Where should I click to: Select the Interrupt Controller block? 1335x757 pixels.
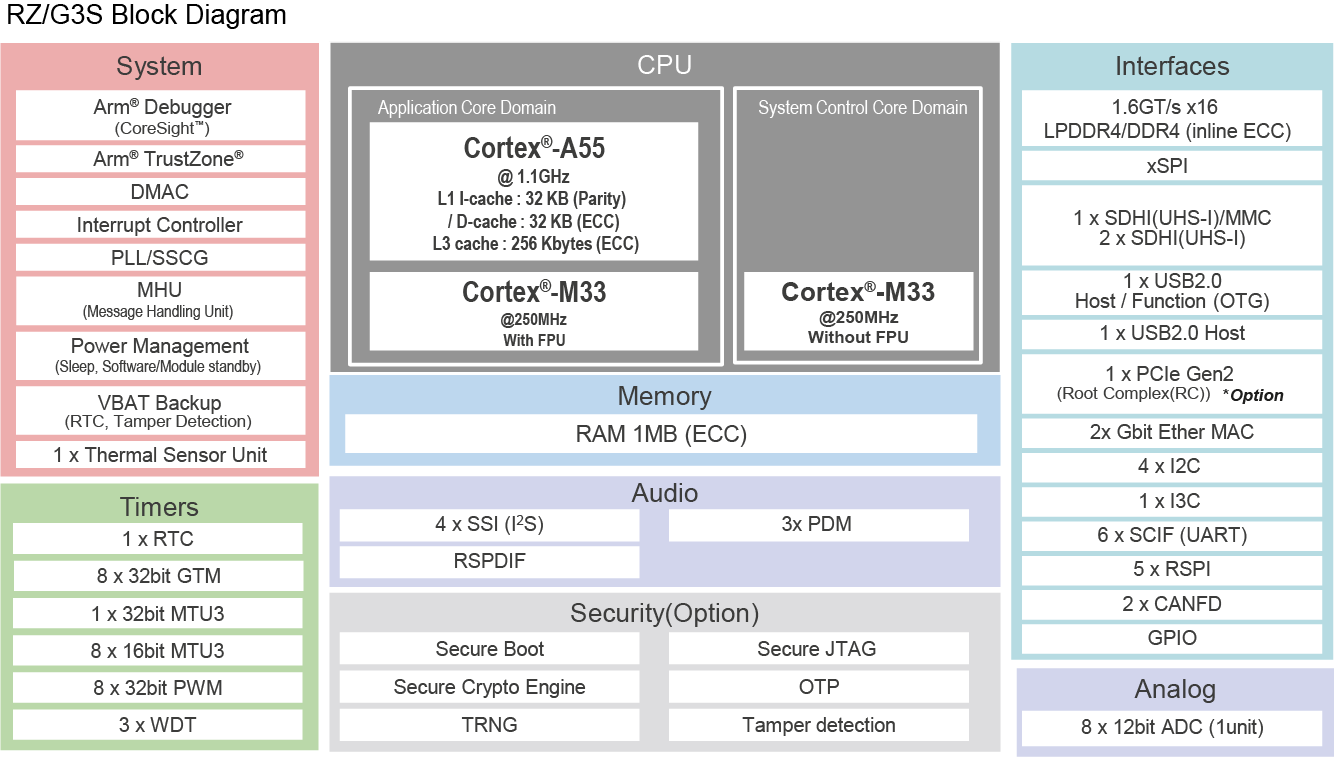(160, 225)
